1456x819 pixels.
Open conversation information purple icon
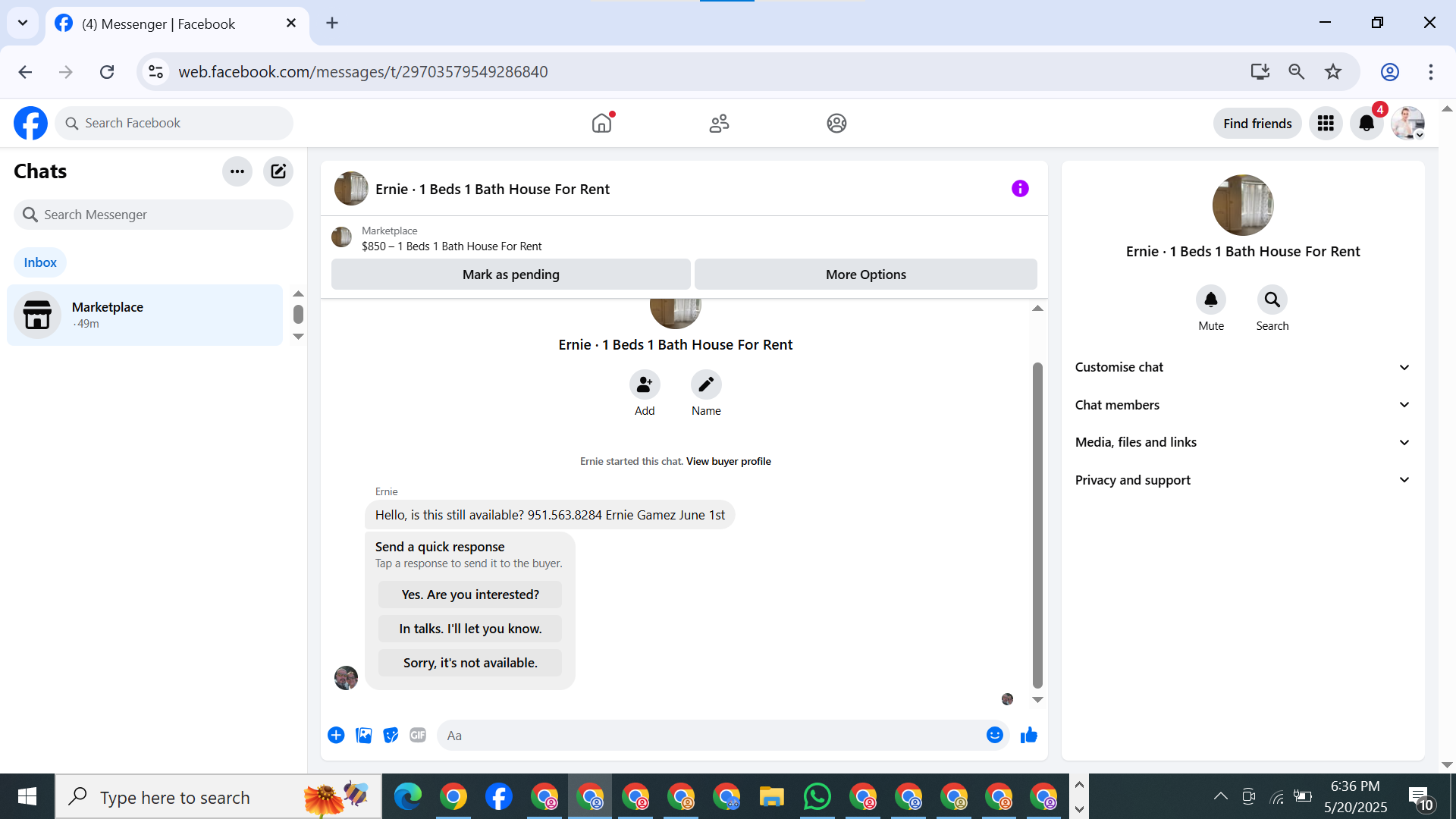1020,189
